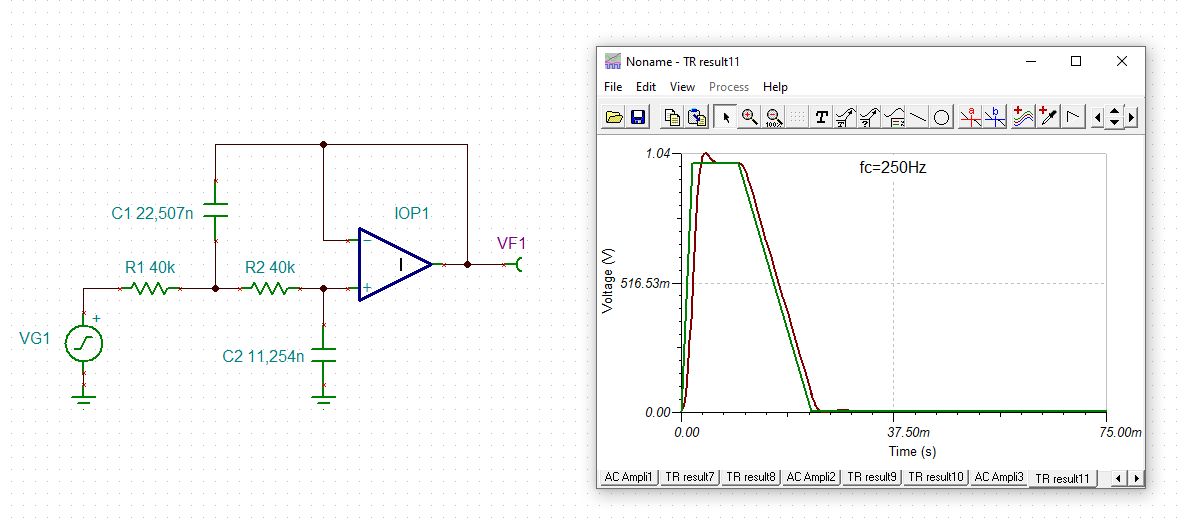Open file with the folder icon
1188x527 pixels.
tap(614, 117)
